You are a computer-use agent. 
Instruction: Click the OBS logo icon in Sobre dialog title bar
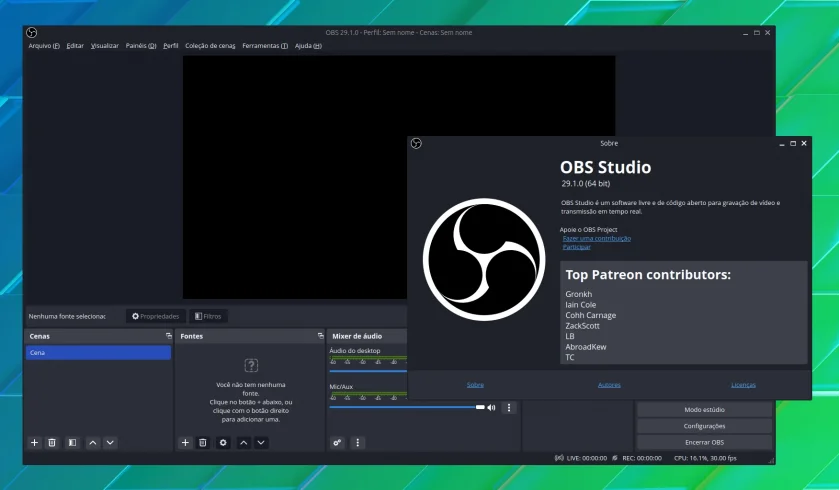[416, 143]
